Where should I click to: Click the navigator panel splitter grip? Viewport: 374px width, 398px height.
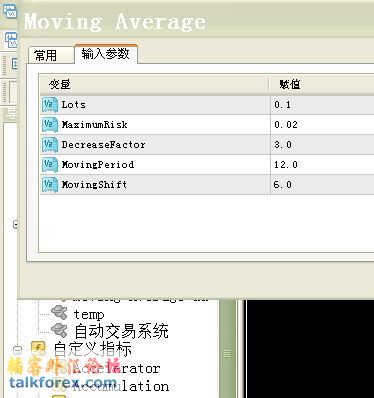(x=227, y=353)
